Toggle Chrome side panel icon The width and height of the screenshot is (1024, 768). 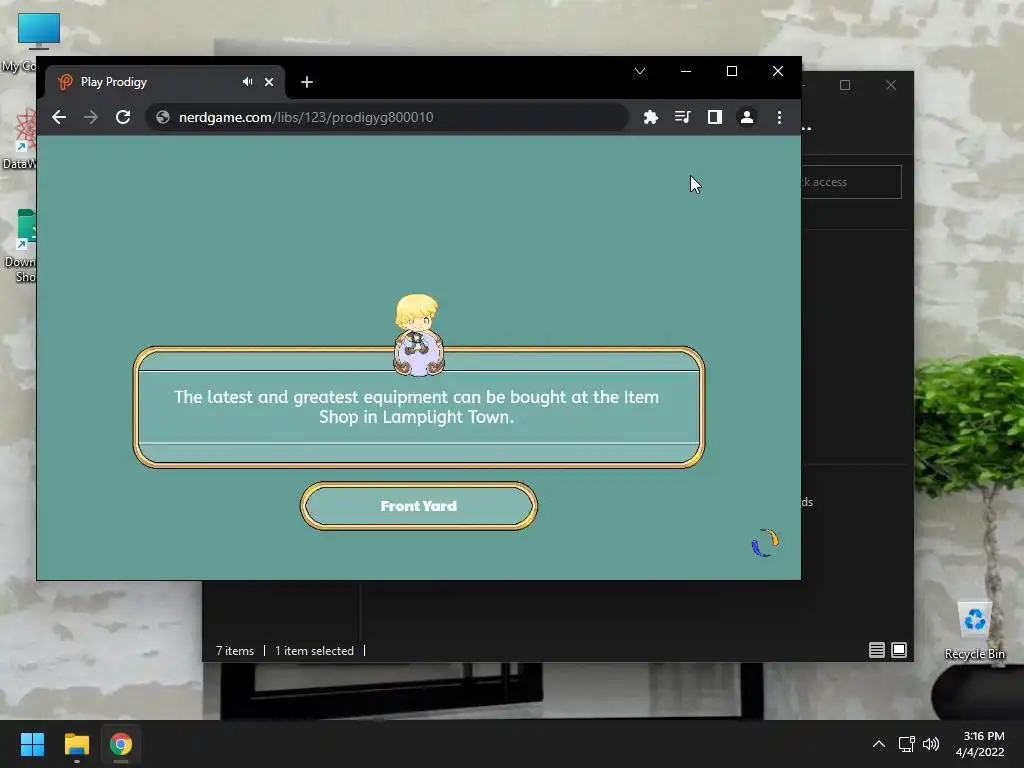click(x=714, y=117)
